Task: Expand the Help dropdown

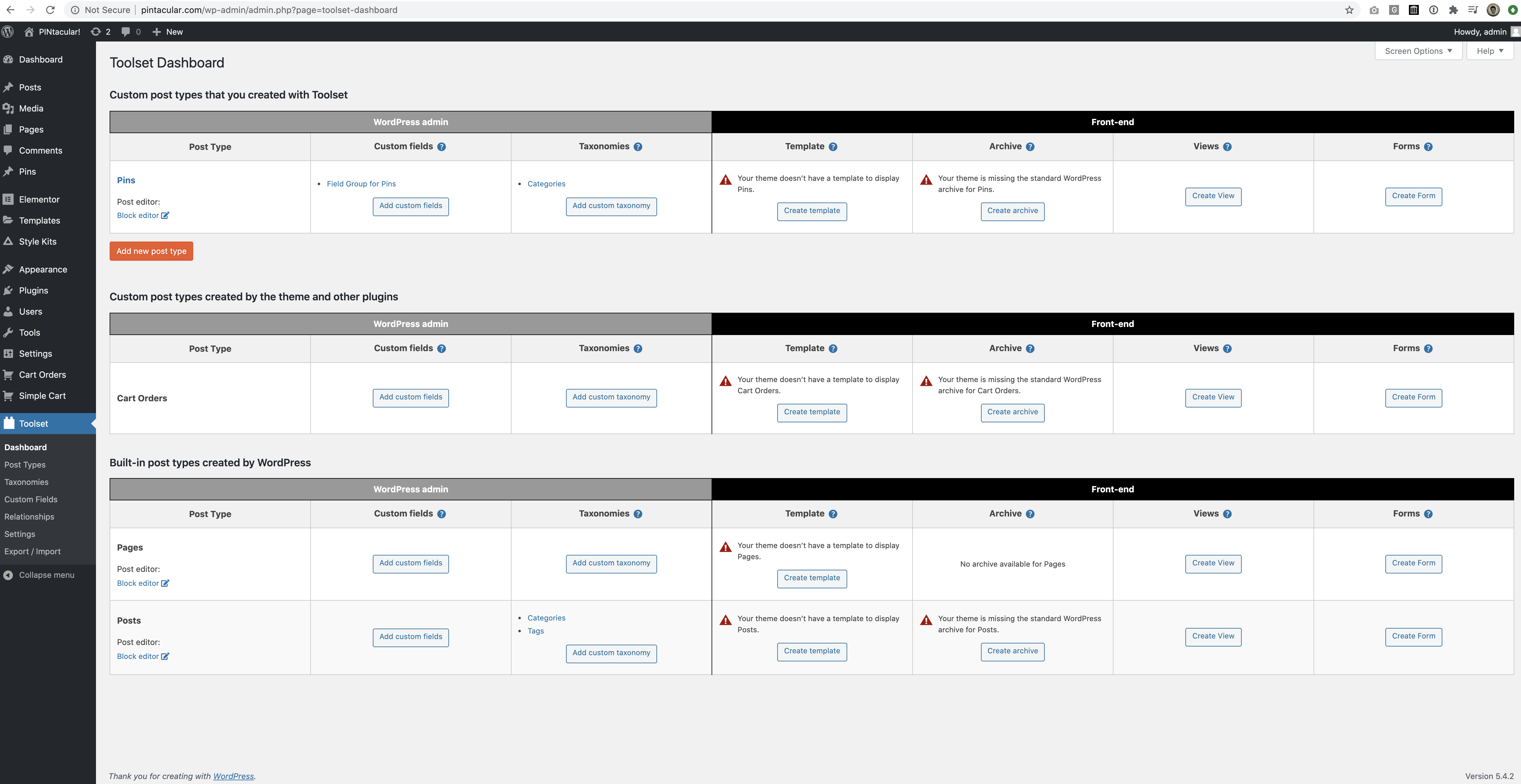Action: pyautogui.click(x=1490, y=51)
